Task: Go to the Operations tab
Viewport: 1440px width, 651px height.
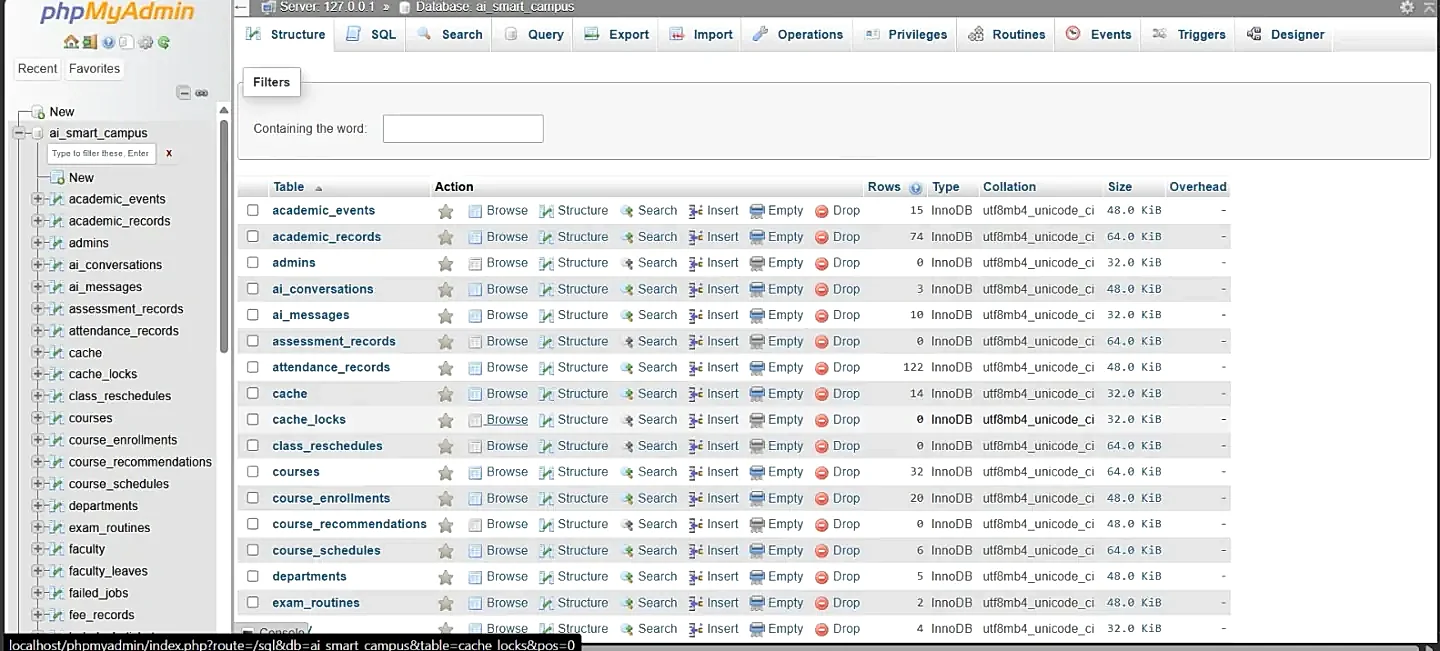Action: click(798, 34)
